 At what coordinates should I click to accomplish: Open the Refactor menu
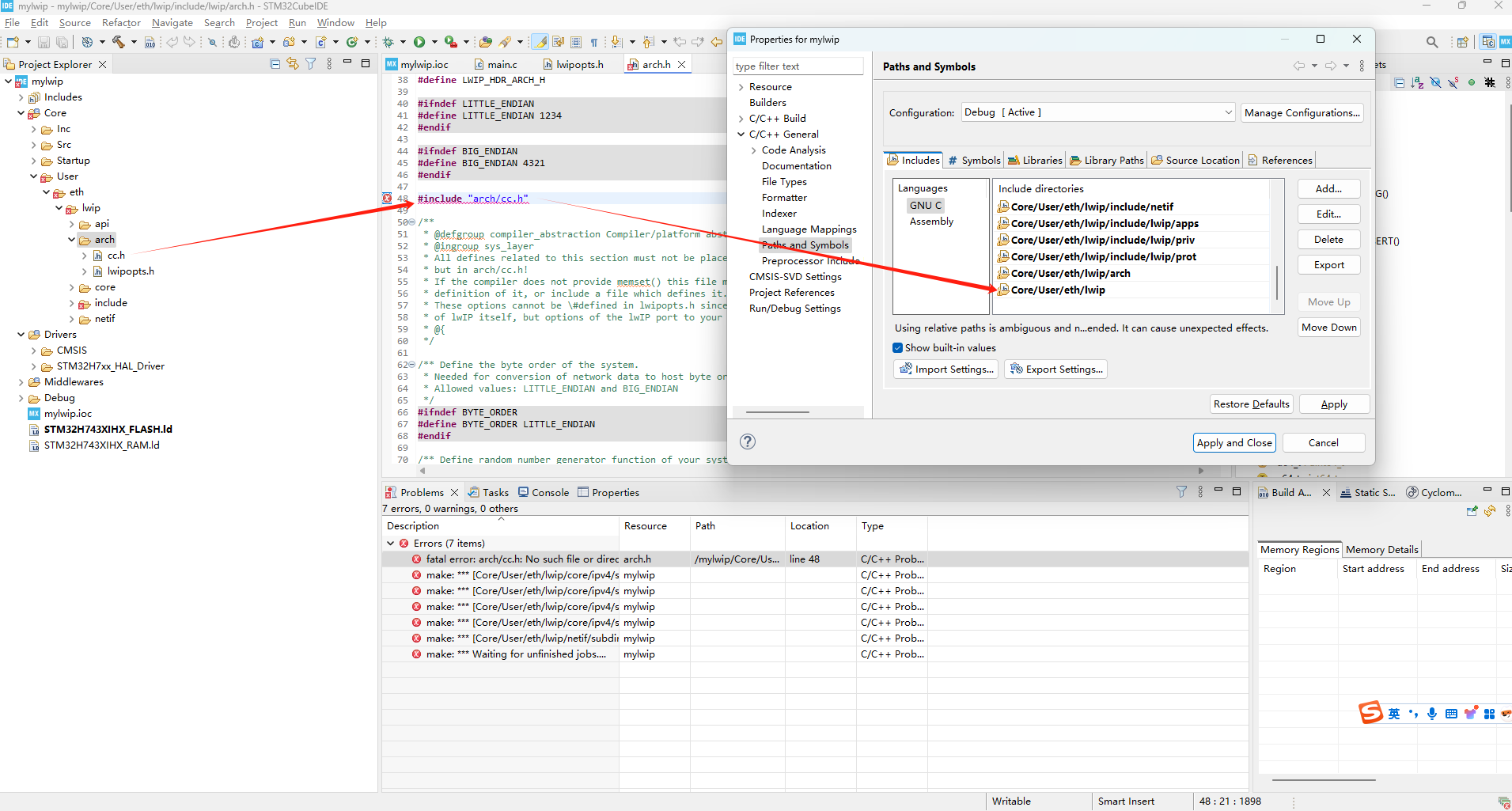coord(121,23)
